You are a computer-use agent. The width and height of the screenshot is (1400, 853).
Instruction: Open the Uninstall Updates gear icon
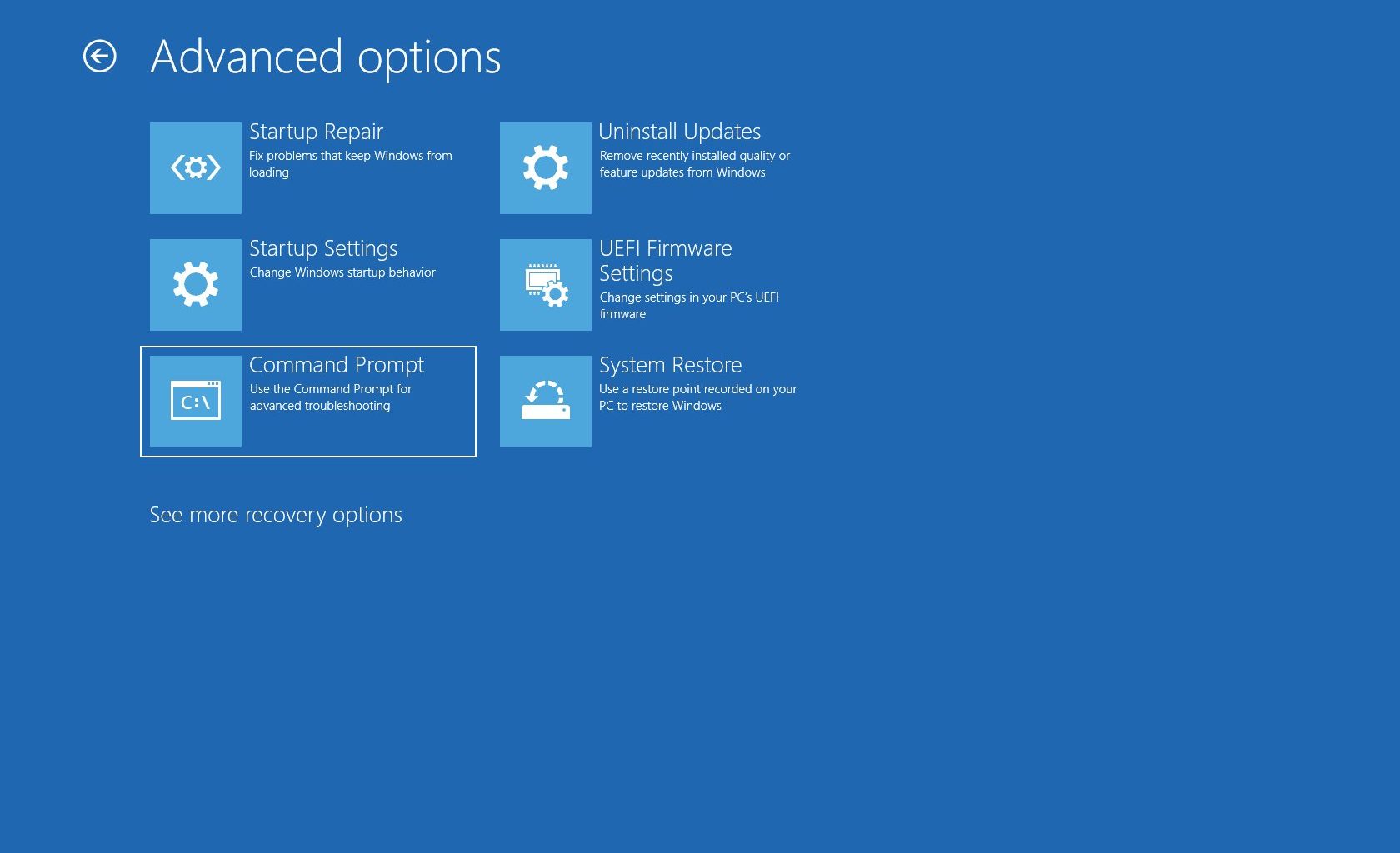click(x=546, y=168)
